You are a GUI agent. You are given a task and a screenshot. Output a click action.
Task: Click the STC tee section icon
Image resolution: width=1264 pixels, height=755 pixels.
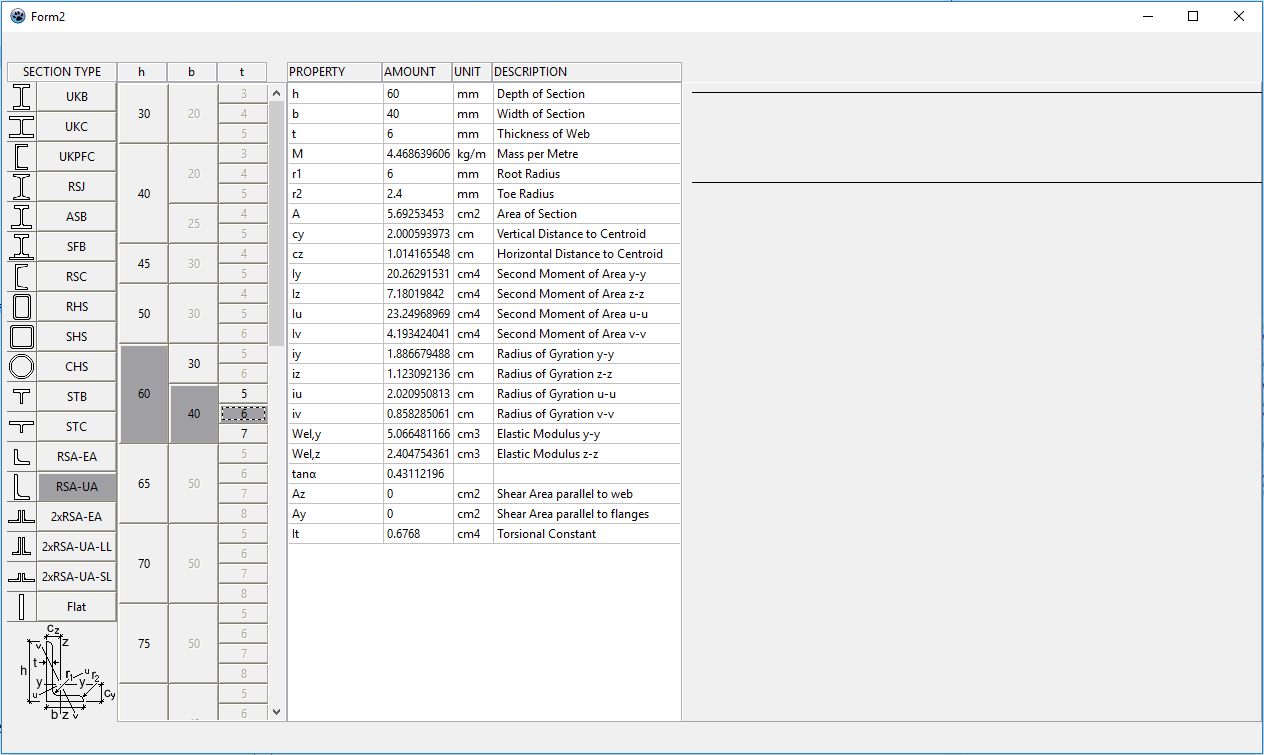(x=22, y=427)
